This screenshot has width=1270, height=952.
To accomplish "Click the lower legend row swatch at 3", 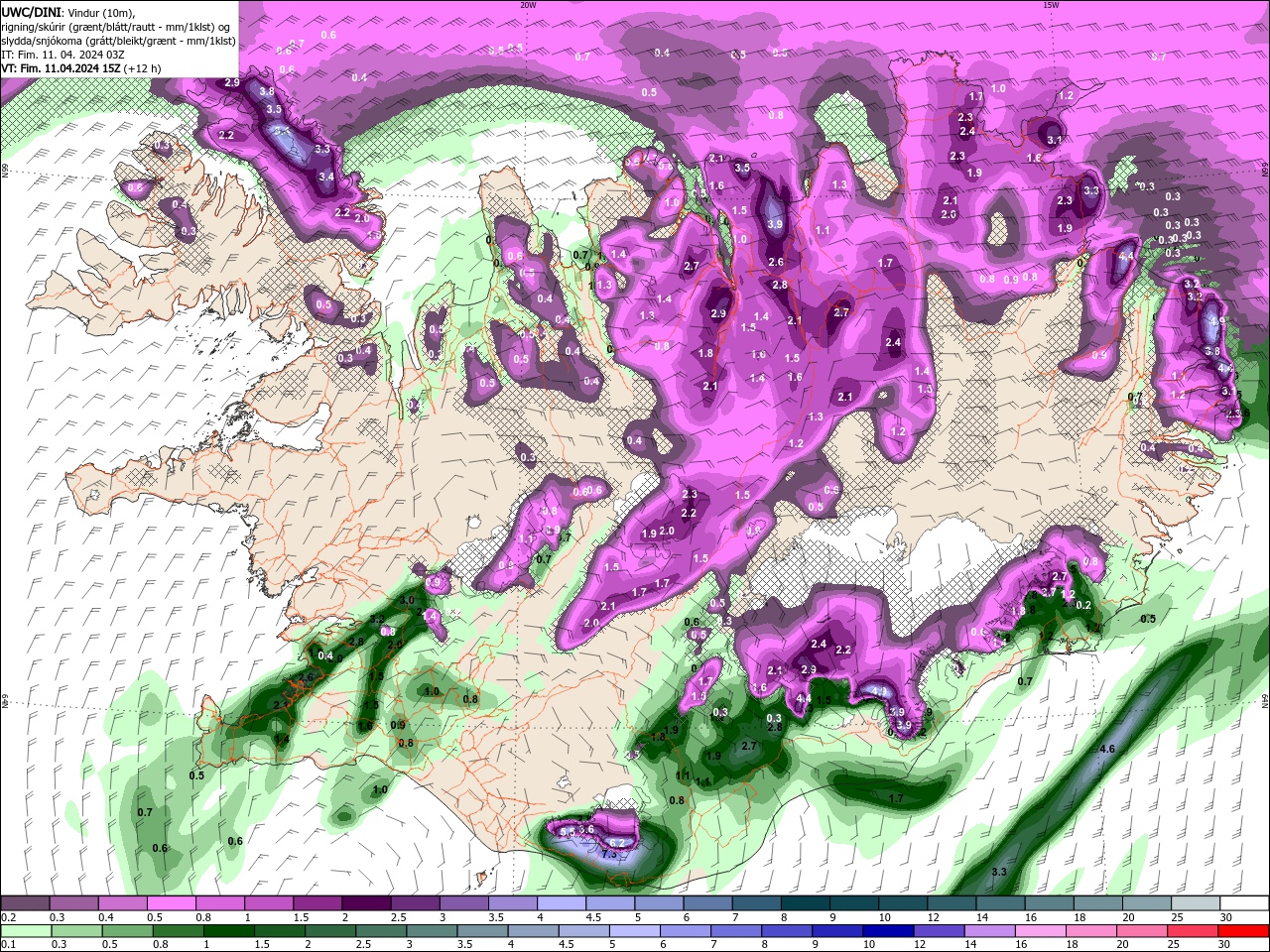I will click(432, 931).
